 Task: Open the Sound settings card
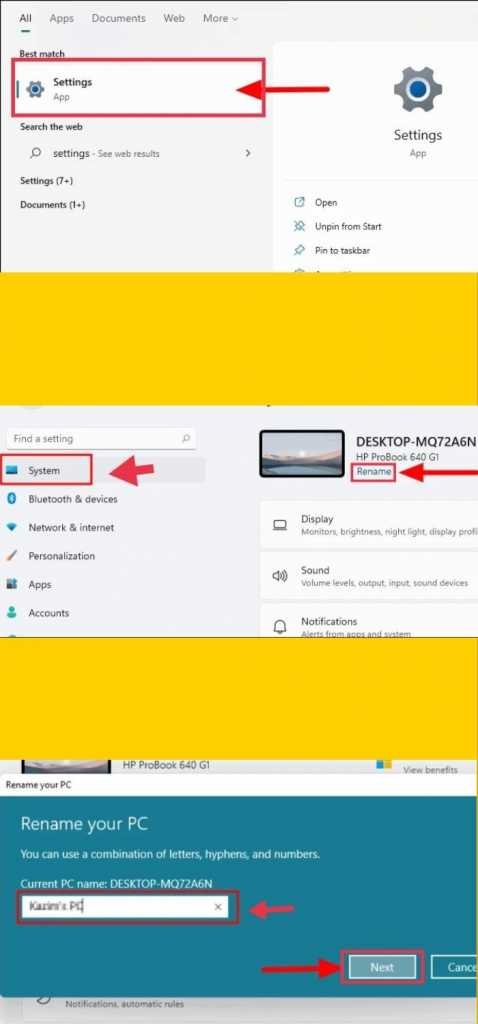click(369, 576)
